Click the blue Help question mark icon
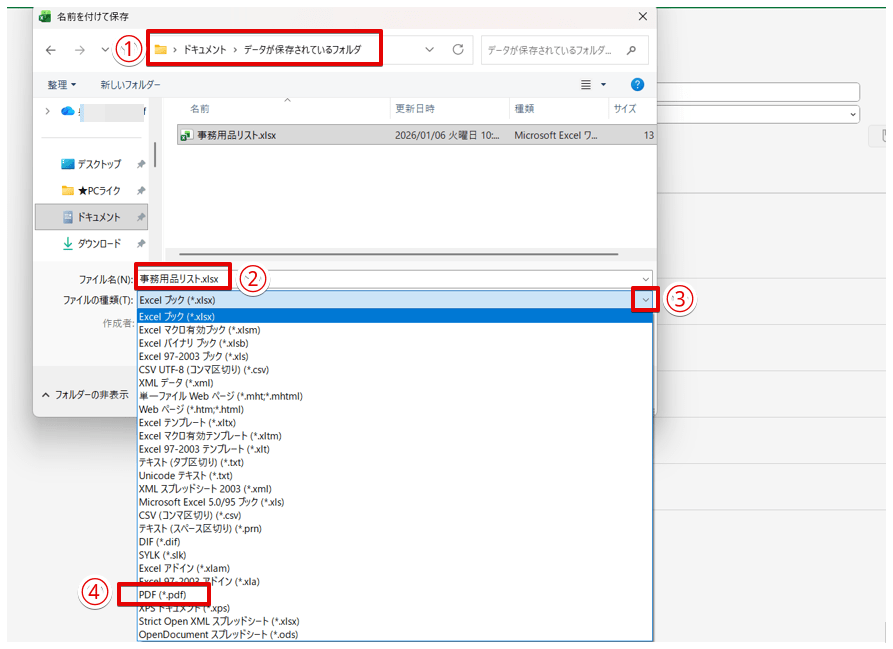 pyautogui.click(x=636, y=84)
